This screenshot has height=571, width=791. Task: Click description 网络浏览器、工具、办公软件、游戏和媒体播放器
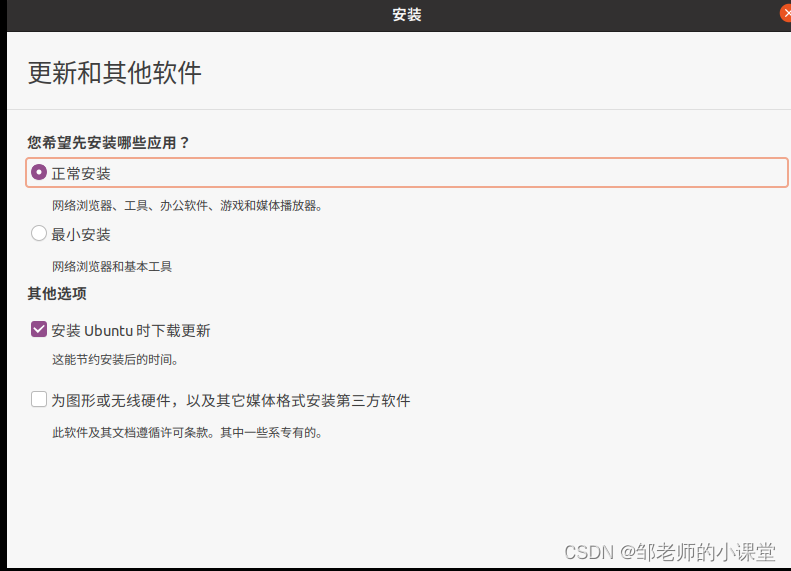click(187, 205)
